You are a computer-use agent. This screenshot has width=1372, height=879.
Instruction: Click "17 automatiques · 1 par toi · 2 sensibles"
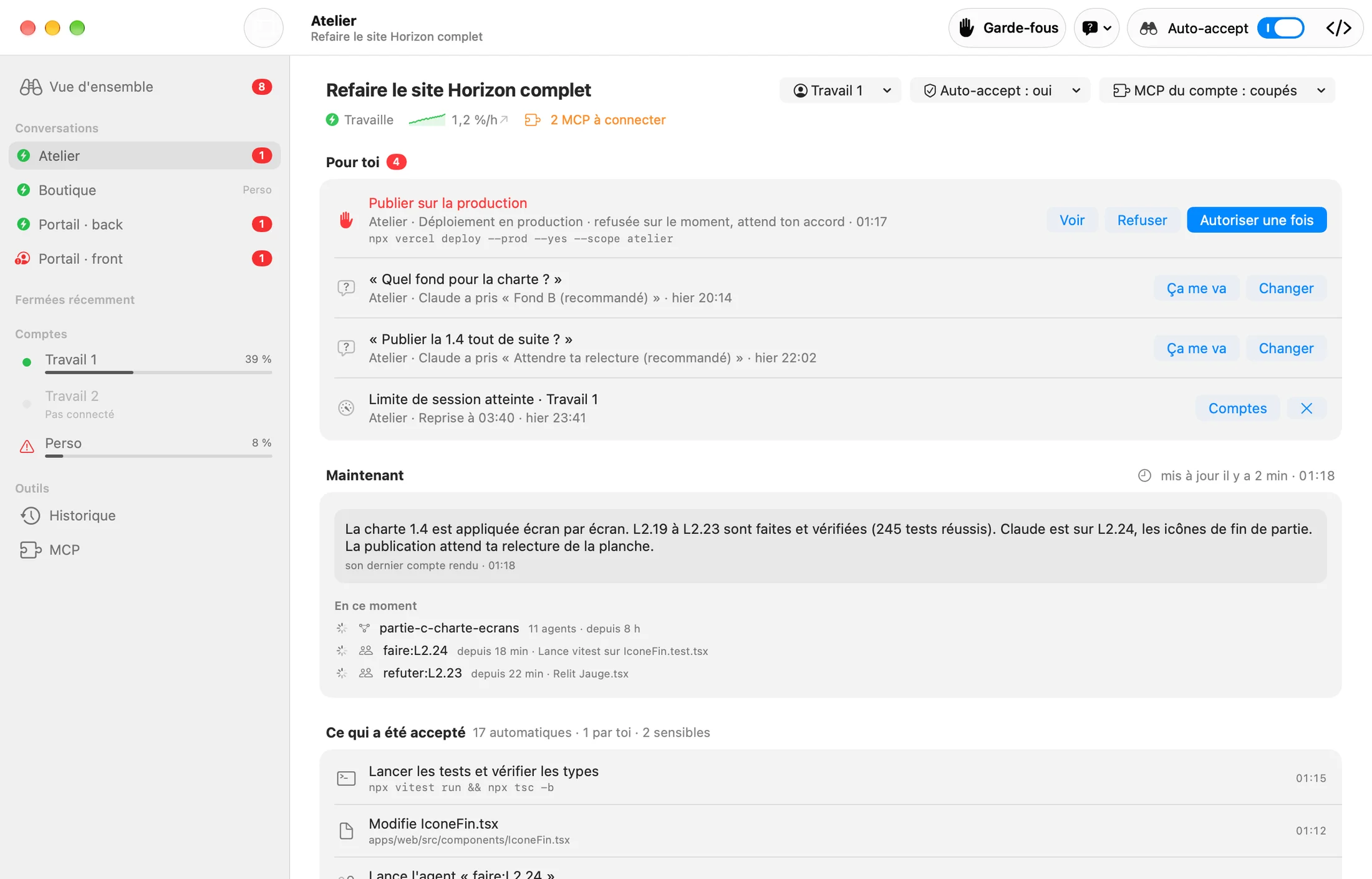pos(591,732)
